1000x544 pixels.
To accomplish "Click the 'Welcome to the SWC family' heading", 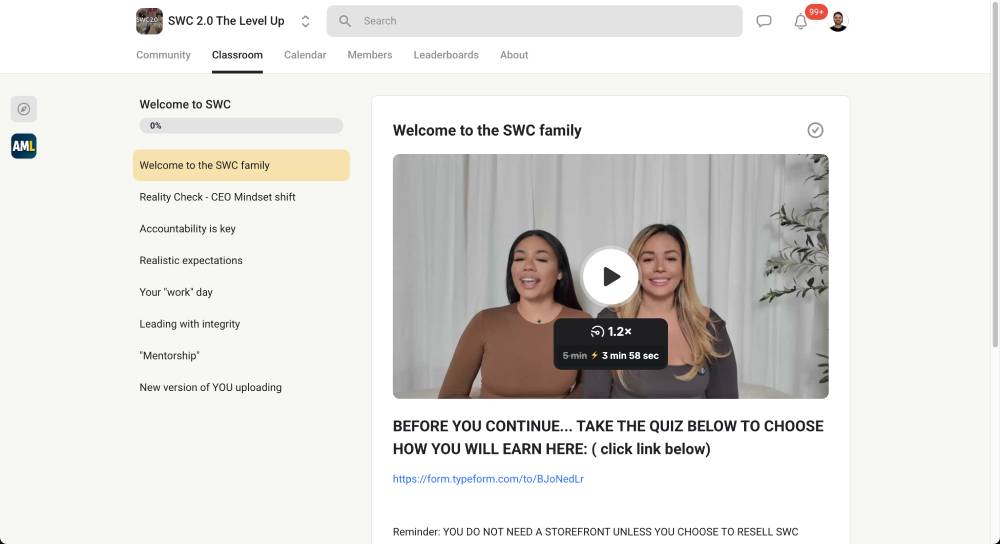I will (x=487, y=130).
